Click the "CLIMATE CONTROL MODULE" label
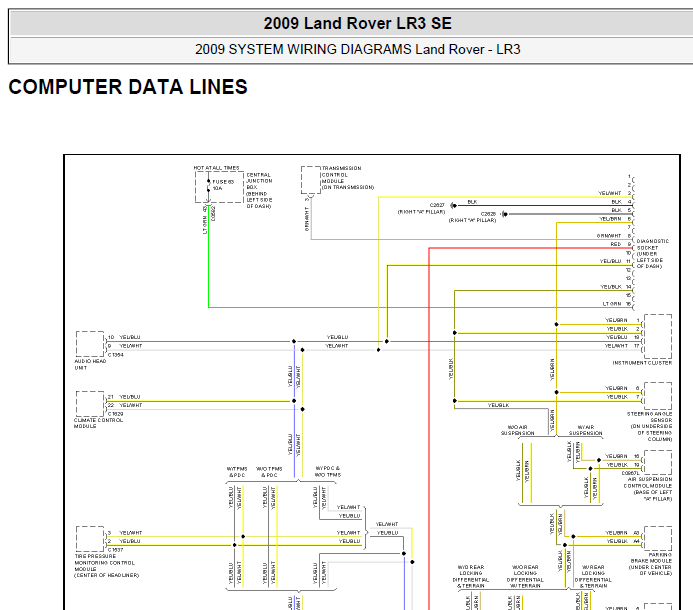Image resolution: width=693 pixels, height=610 pixels. point(98,423)
